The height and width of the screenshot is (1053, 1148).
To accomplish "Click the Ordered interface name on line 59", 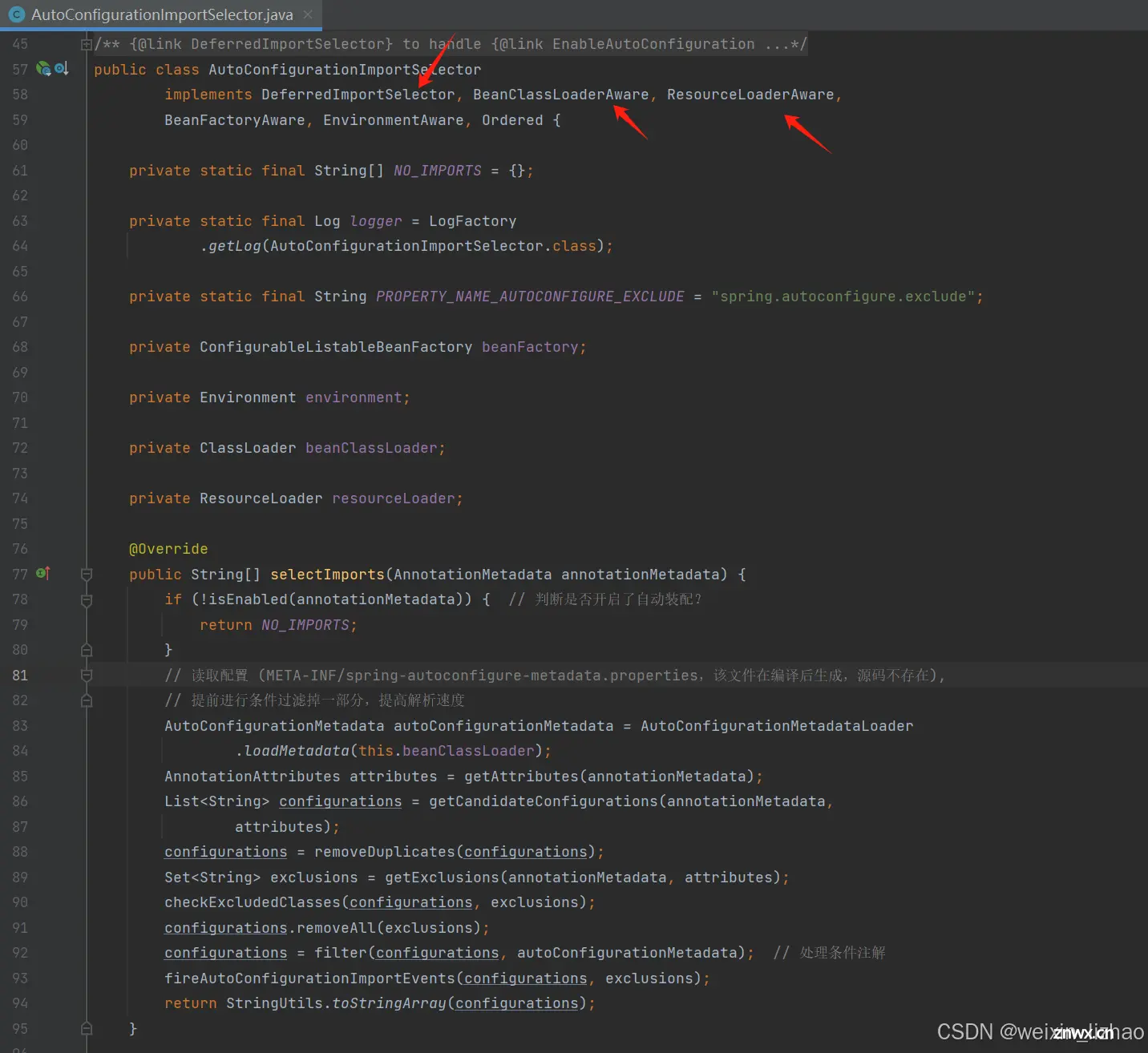I will click(512, 120).
